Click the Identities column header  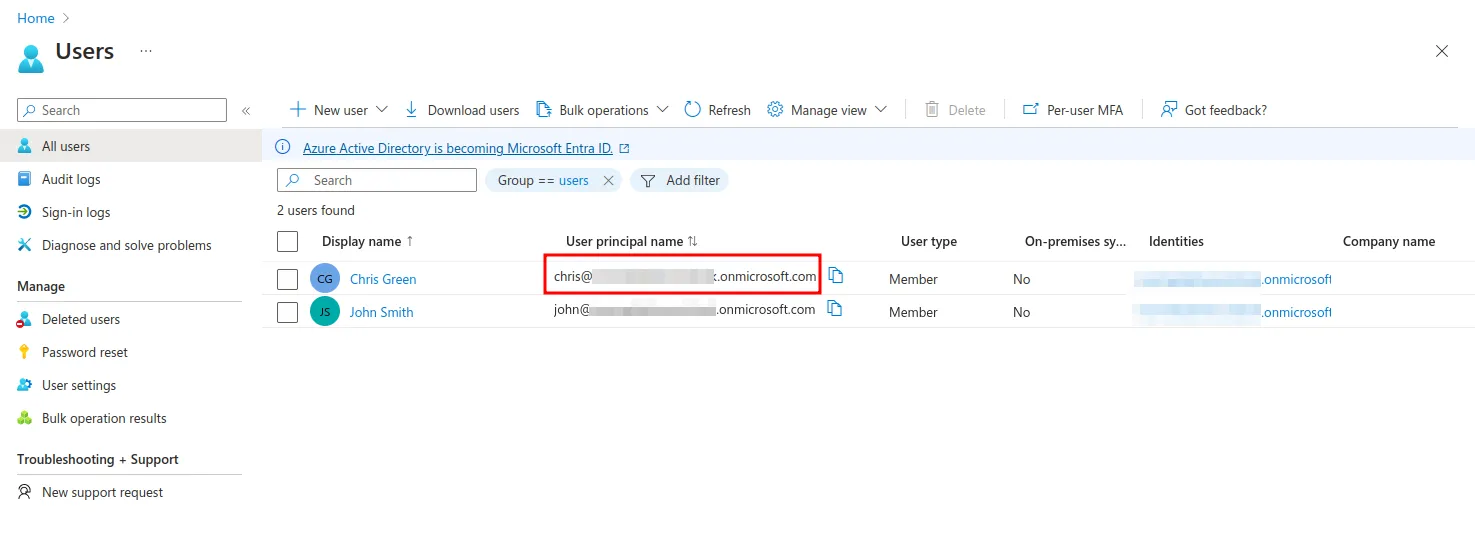point(1176,241)
